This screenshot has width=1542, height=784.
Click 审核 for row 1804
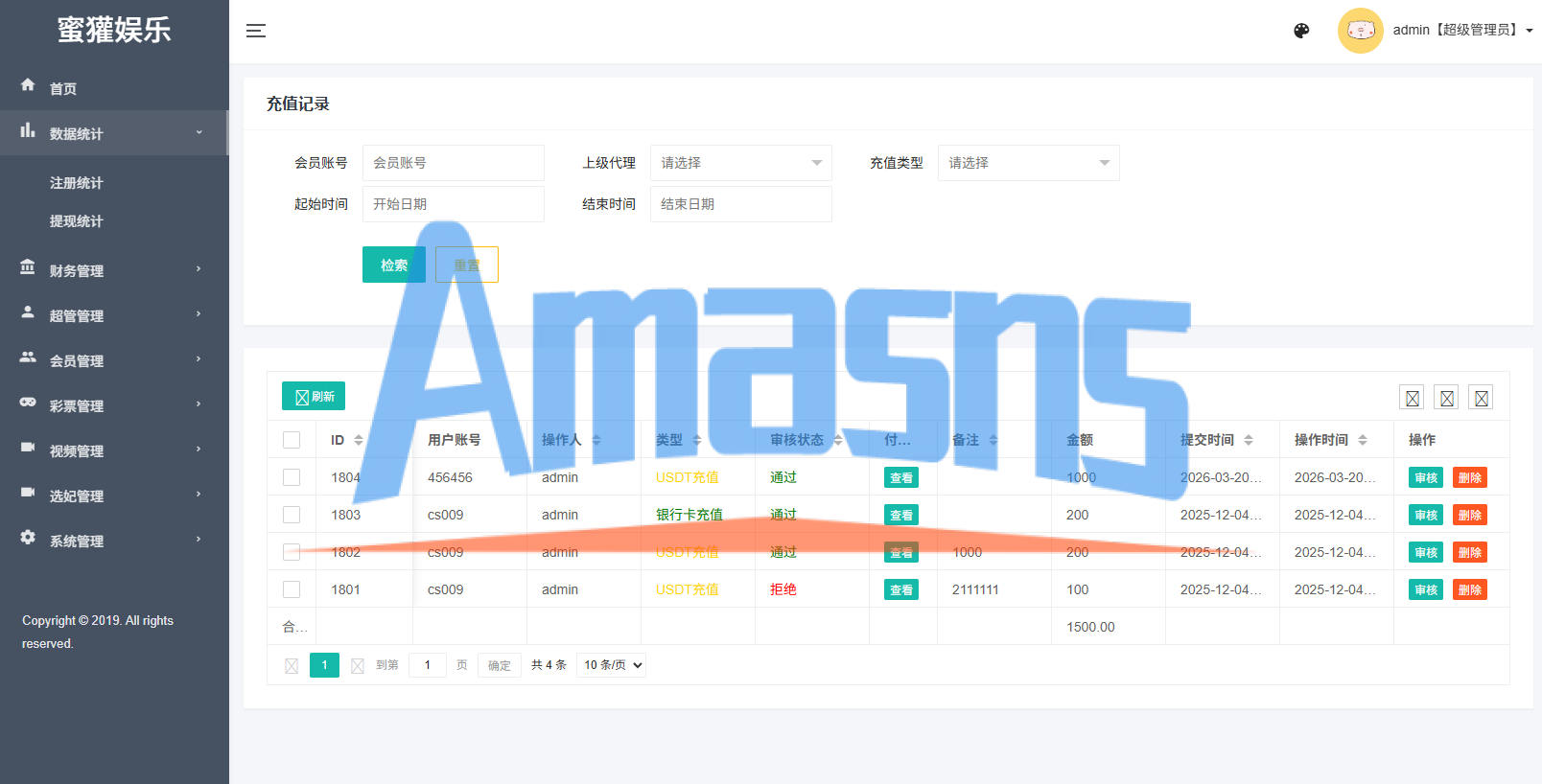tap(1426, 477)
